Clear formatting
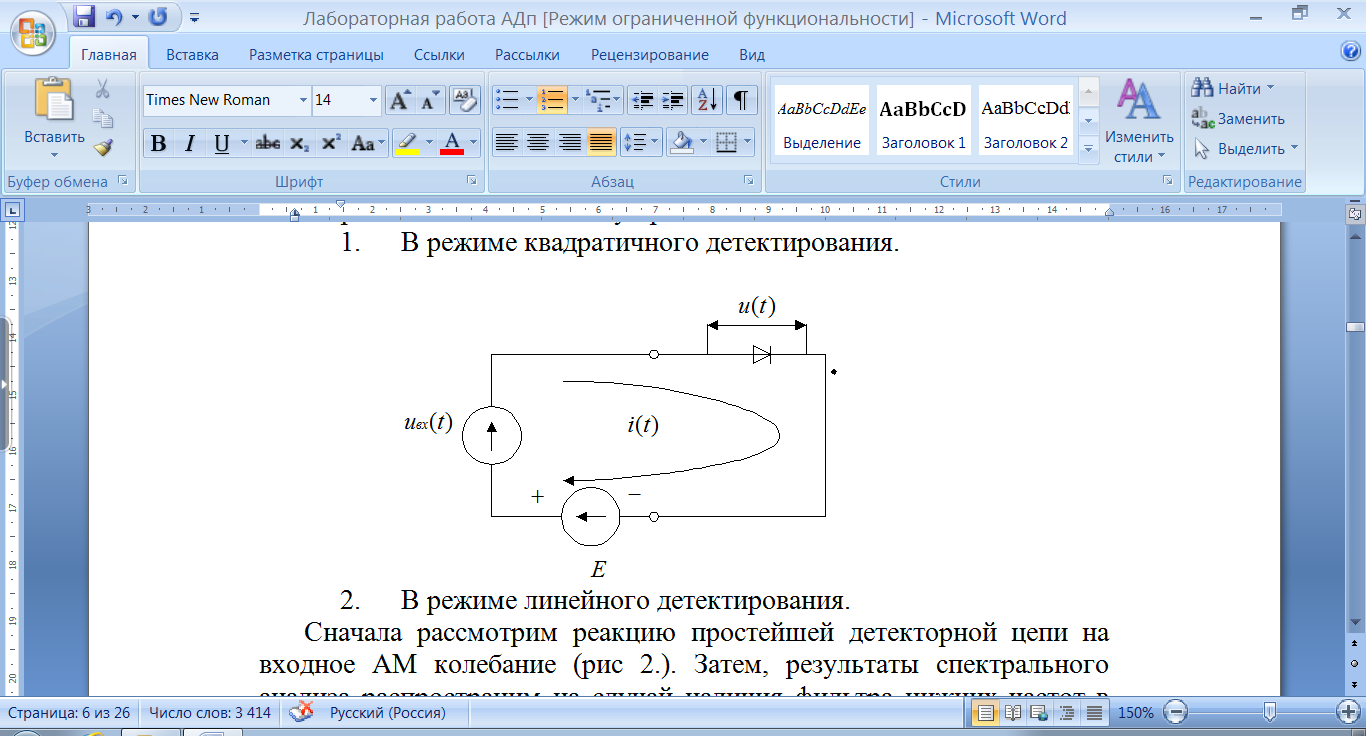 point(465,100)
